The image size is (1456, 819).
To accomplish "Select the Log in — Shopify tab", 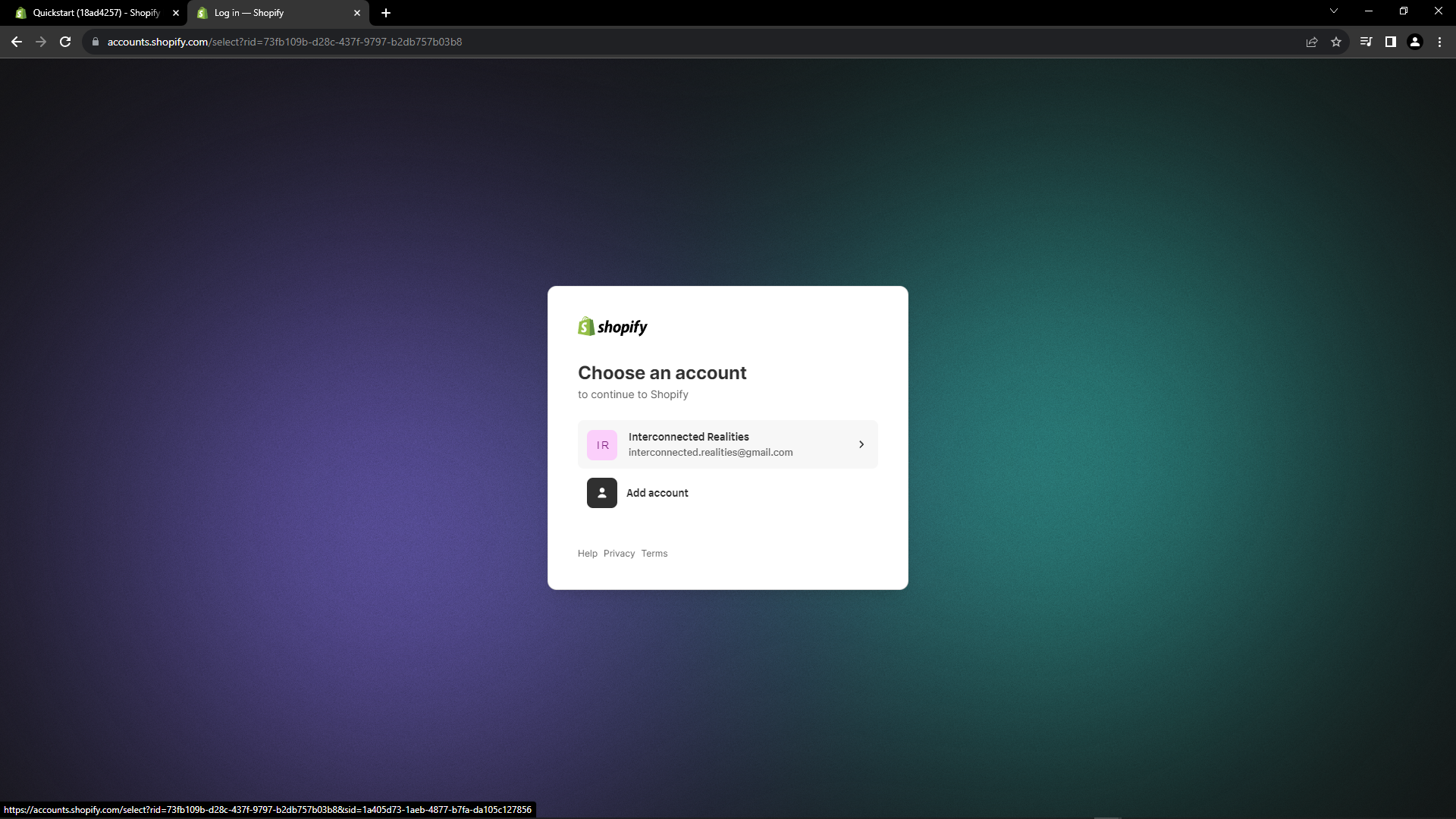I will click(x=273, y=13).
